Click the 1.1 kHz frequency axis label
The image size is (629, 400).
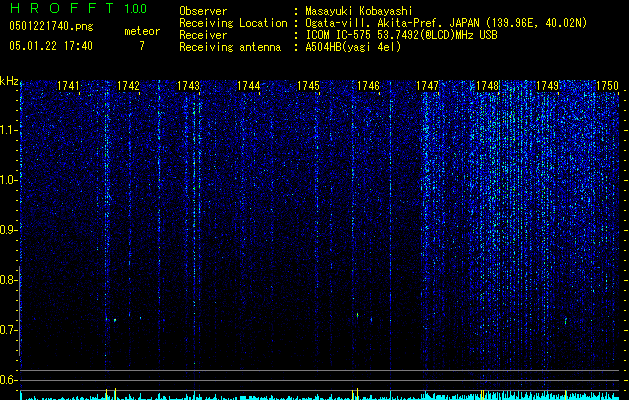tap(8, 130)
